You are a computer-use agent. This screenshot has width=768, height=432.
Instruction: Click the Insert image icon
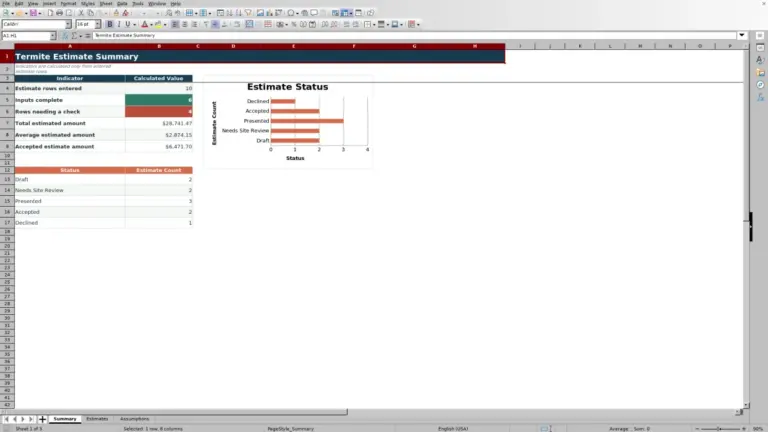(x=260, y=13)
